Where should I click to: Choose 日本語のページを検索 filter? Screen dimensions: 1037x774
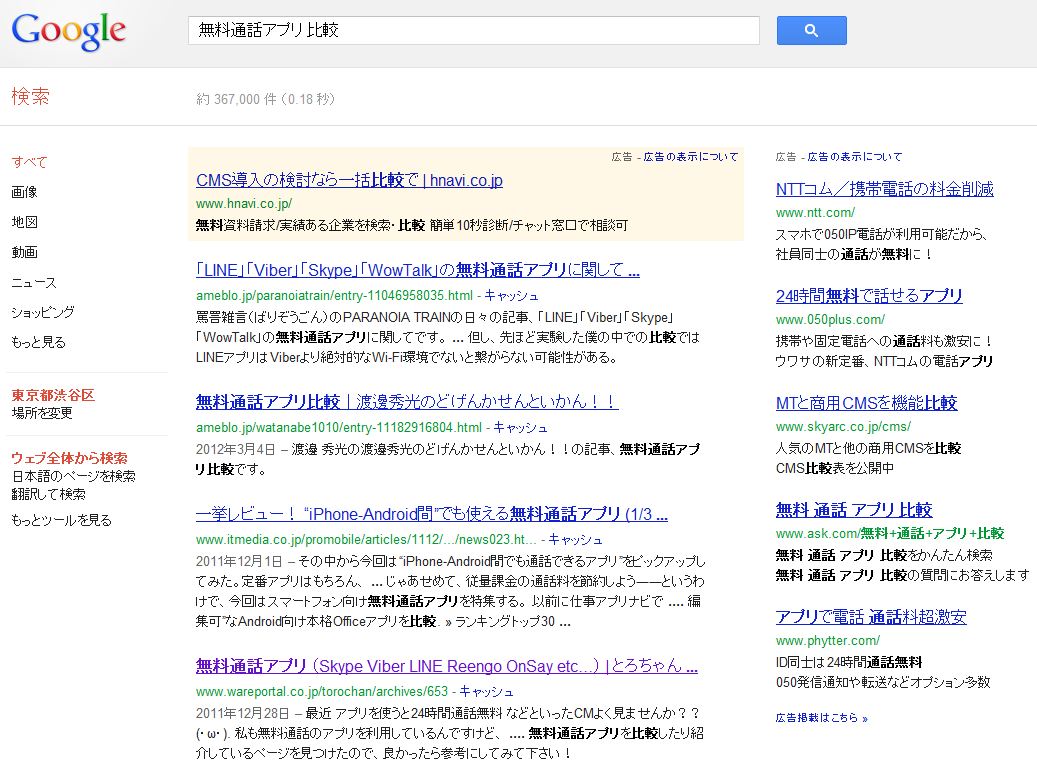pos(73,476)
